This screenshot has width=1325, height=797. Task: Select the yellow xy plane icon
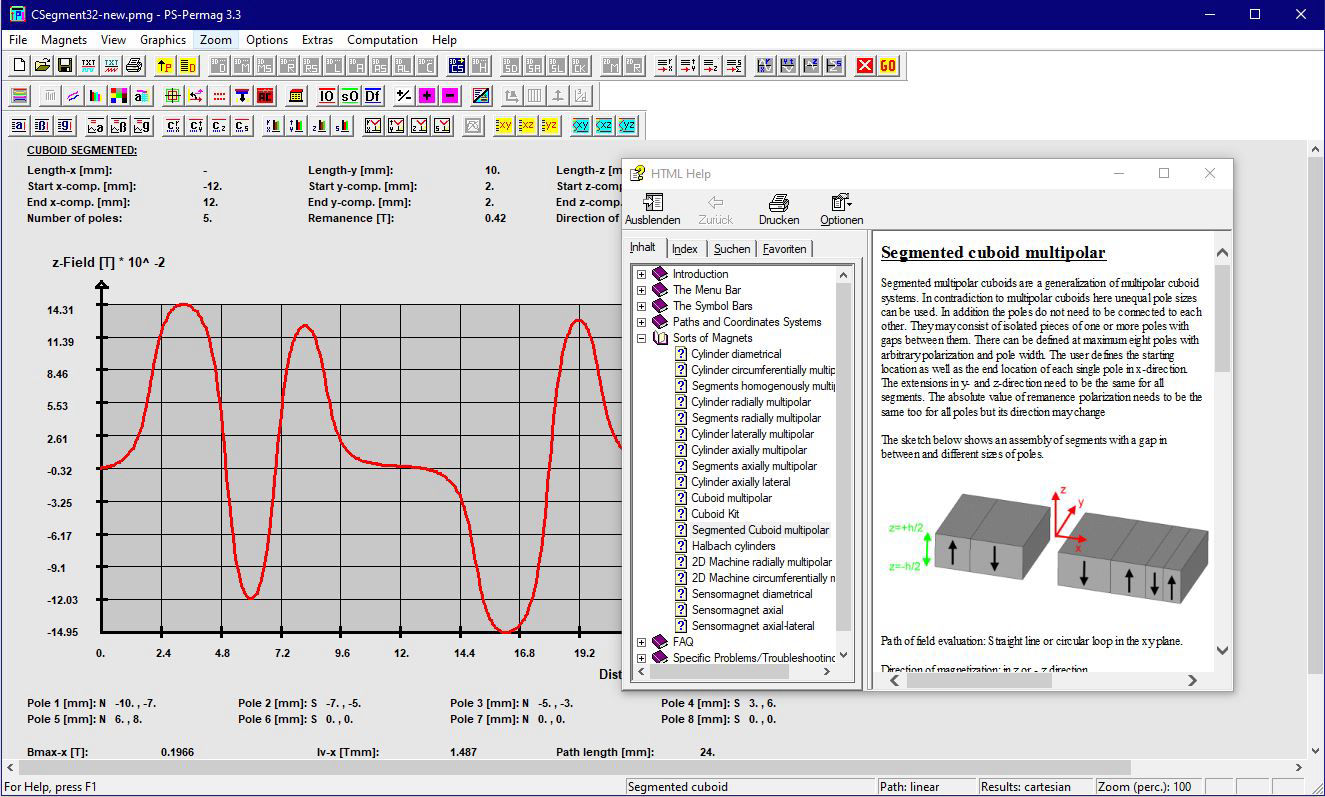tap(504, 126)
